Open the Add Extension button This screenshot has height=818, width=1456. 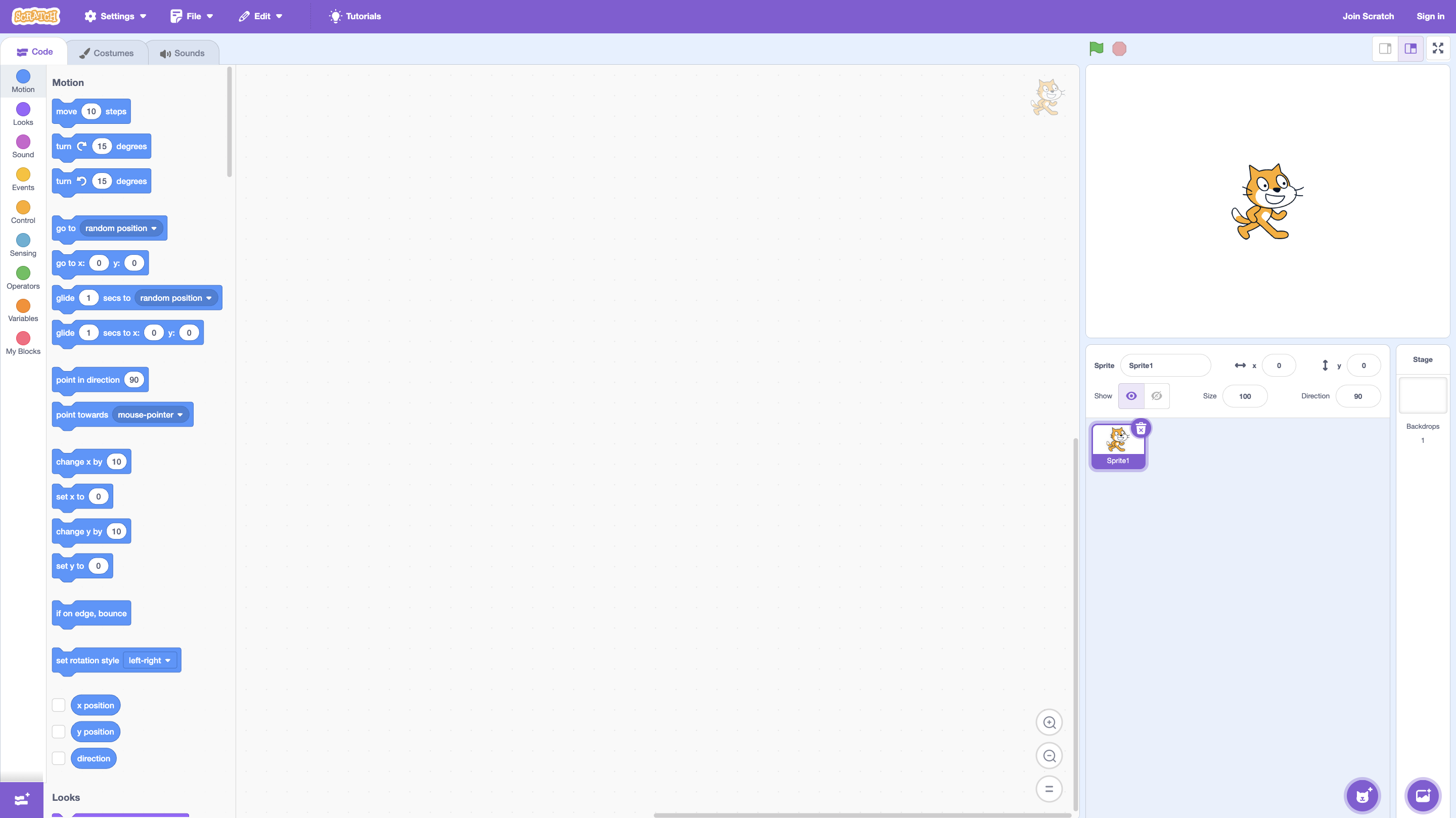tap(21, 799)
